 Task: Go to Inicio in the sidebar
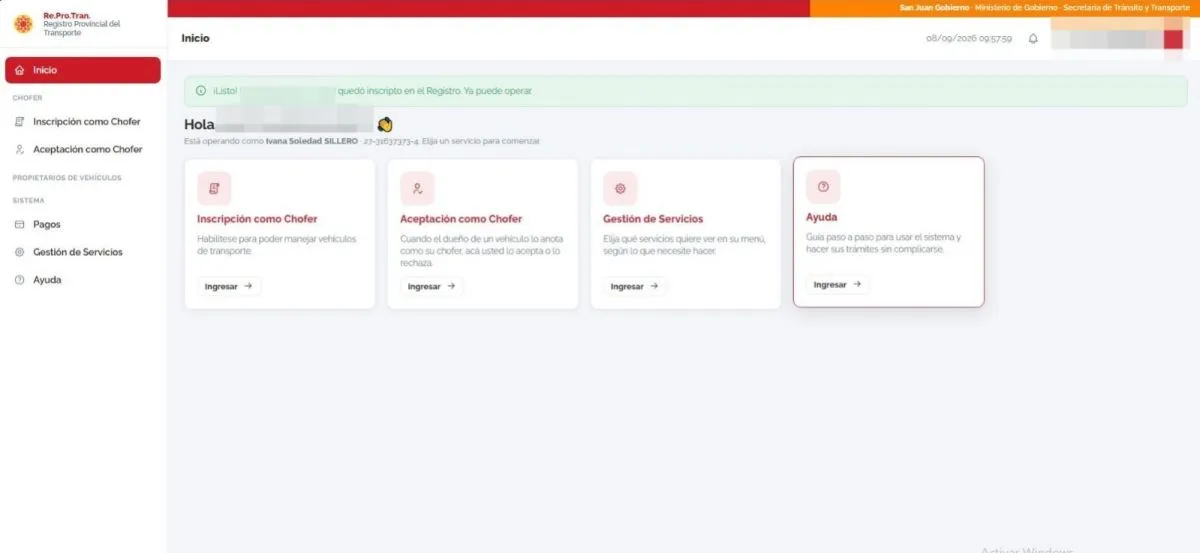point(83,70)
